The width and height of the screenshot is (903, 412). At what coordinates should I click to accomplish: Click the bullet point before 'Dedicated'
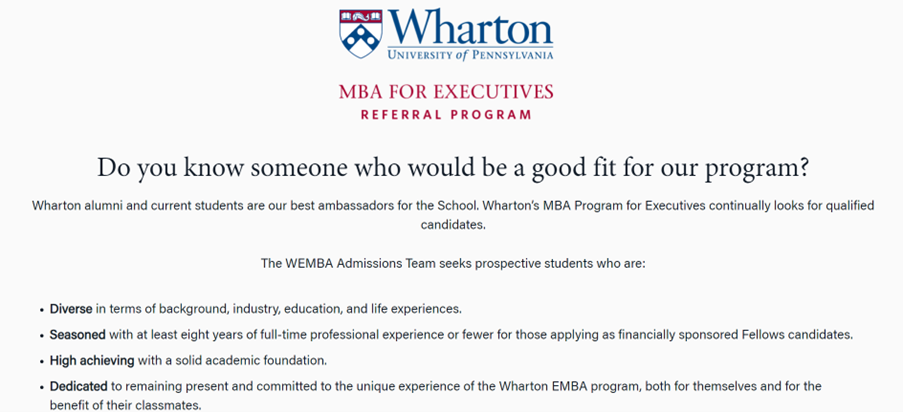(41, 386)
